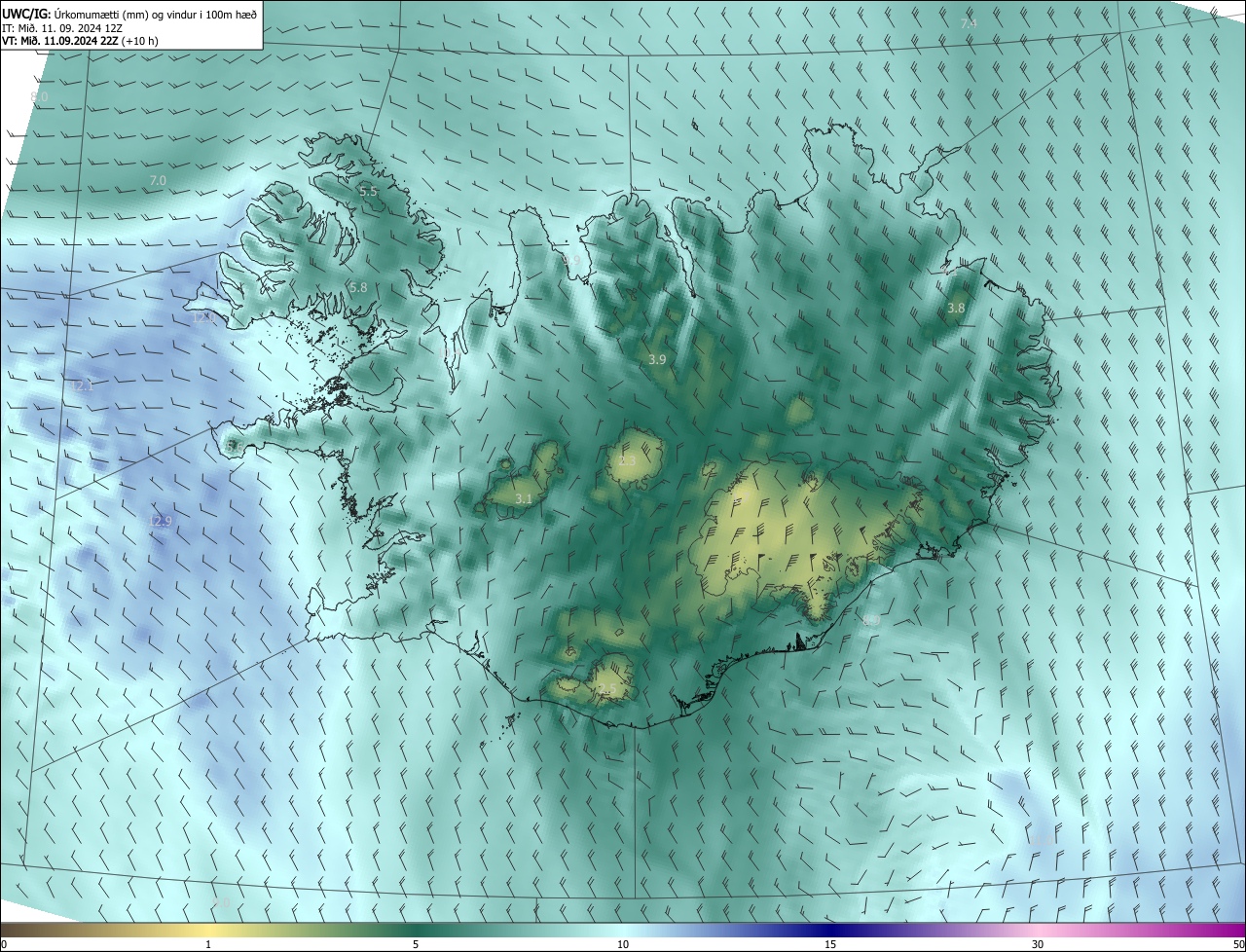Click the '5' tick on the color scale
The height and width of the screenshot is (952, 1246).
coord(416,944)
